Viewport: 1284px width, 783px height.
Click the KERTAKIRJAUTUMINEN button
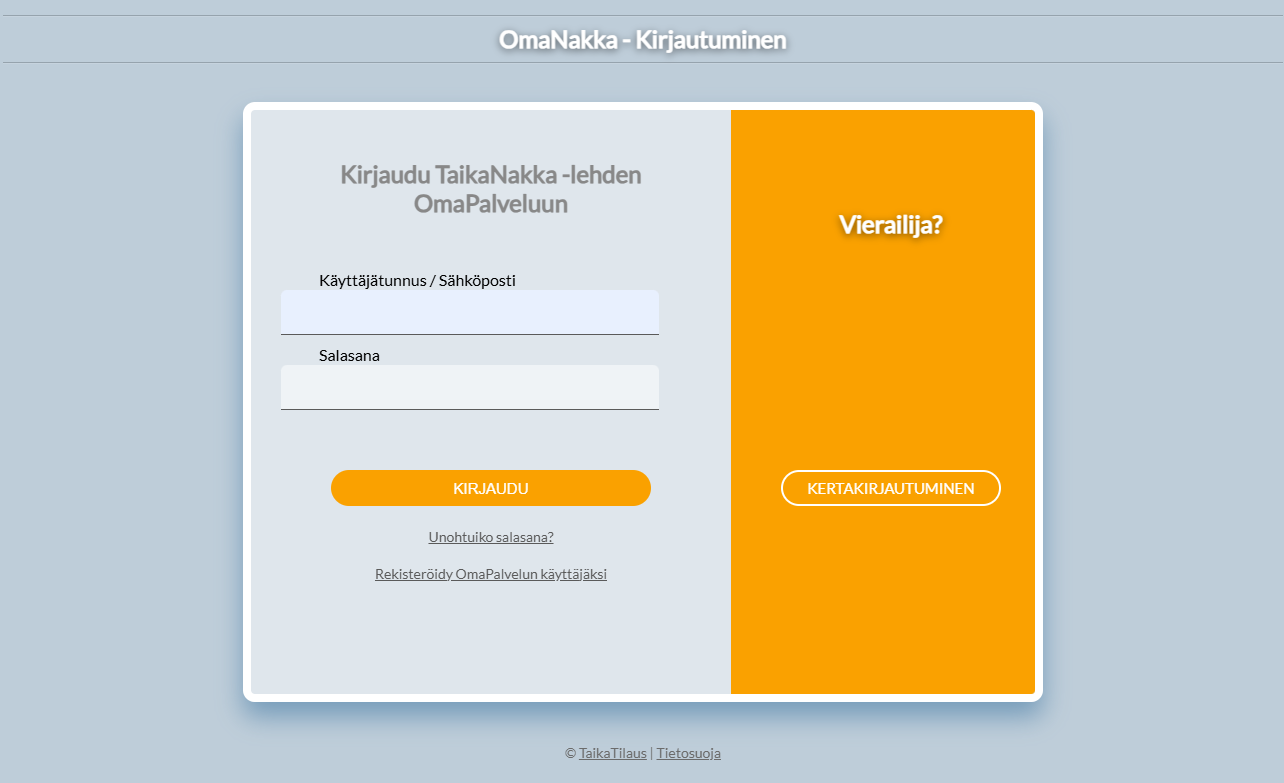pos(890,488)
